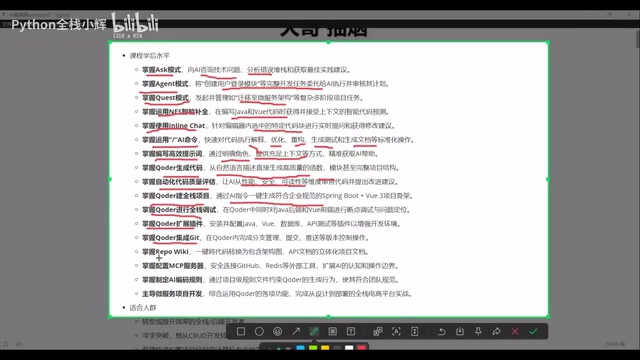Select the ellipse annotation tool
This screenshot has height=360, width=640.
point(259,331)
